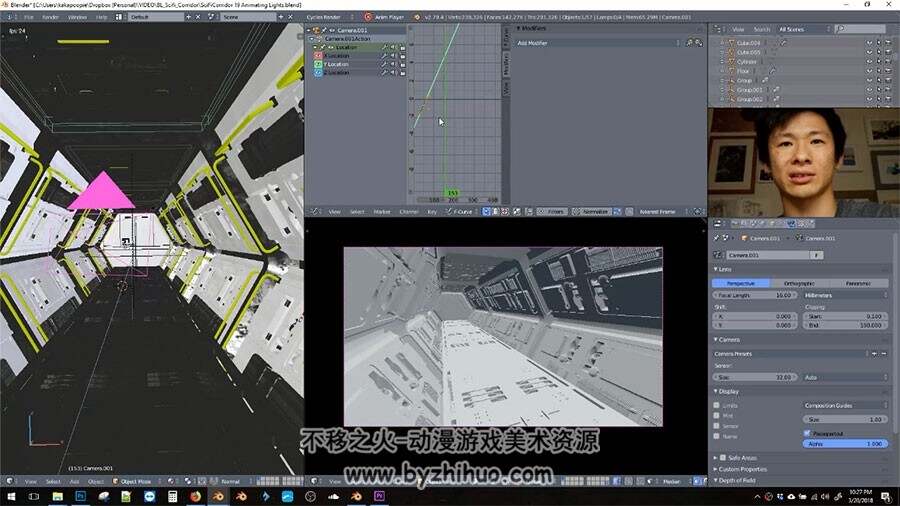Click the green current frame marker 153
This screenshot has height=506, width=900.
pyautogui.click(x=452, y=193)
